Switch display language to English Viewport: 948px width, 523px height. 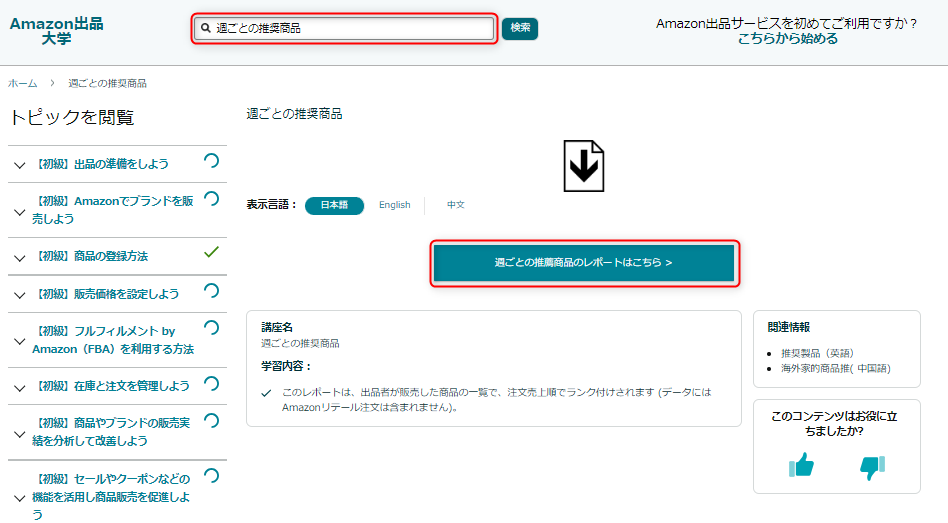coord(394,205)
